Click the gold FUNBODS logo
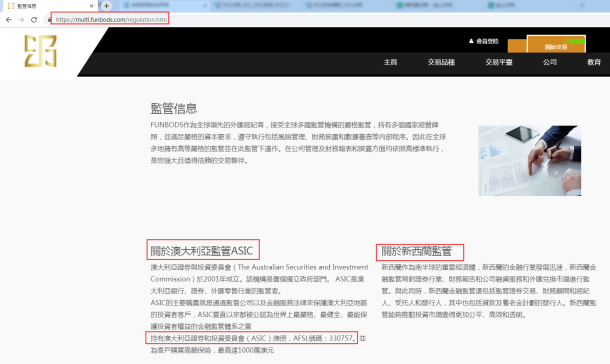This screenshot has height=364, width=610. tap(40, 51)
